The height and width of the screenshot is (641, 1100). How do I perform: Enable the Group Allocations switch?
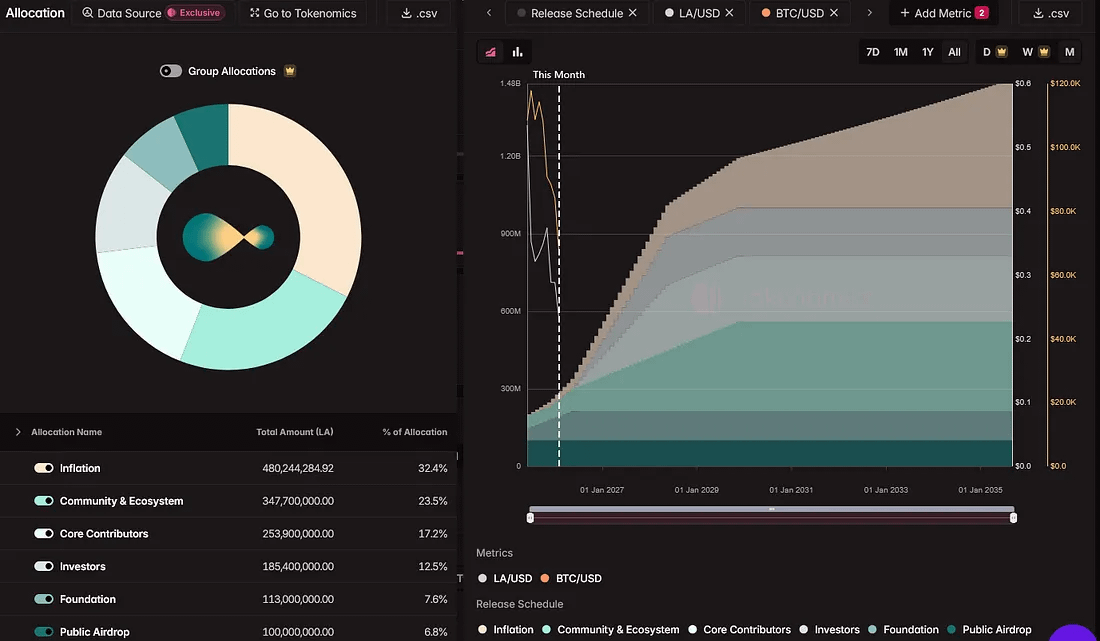pyautogui.click(x=171, y=71)
